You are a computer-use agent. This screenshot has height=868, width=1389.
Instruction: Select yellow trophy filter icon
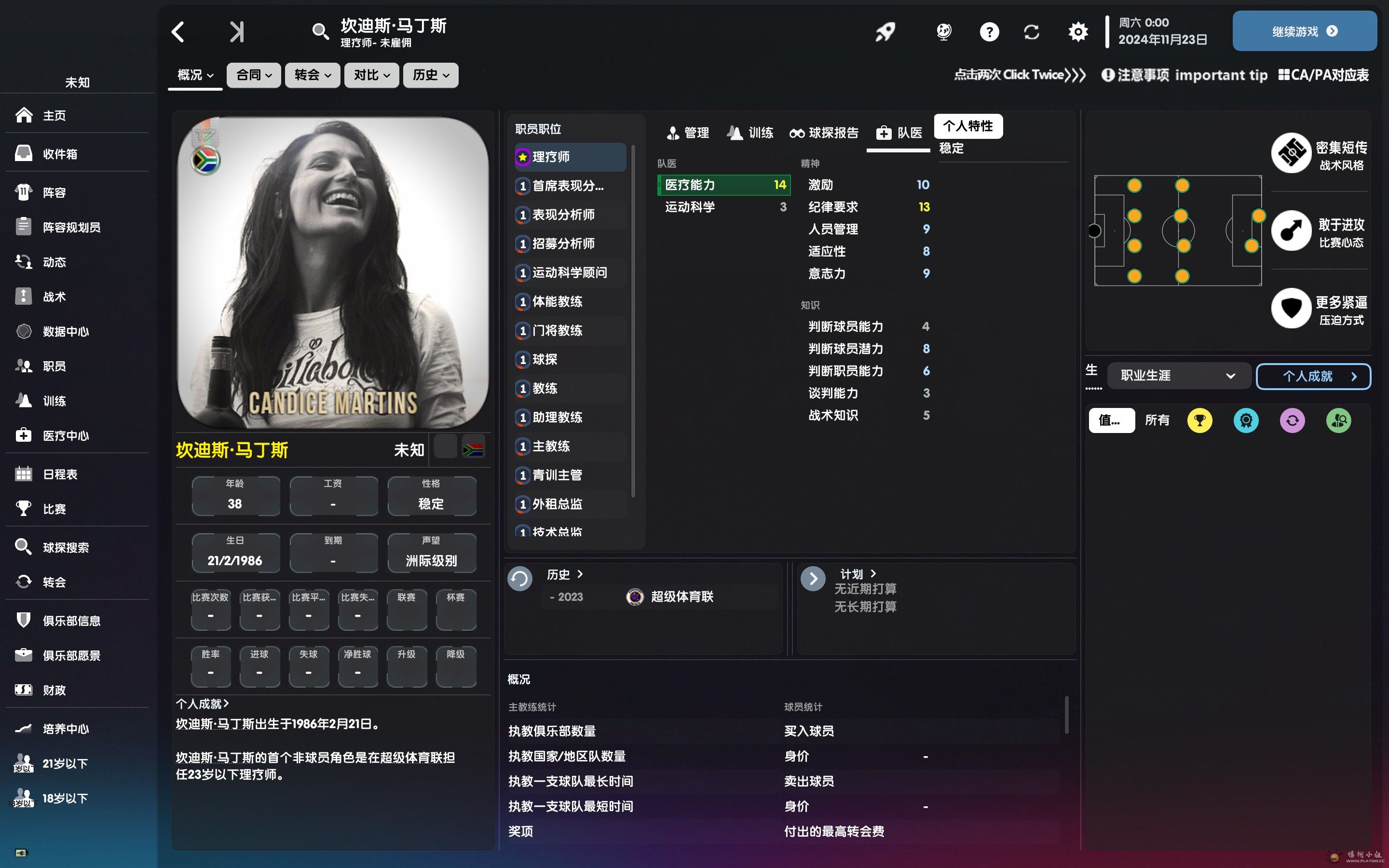(1199, 420)
